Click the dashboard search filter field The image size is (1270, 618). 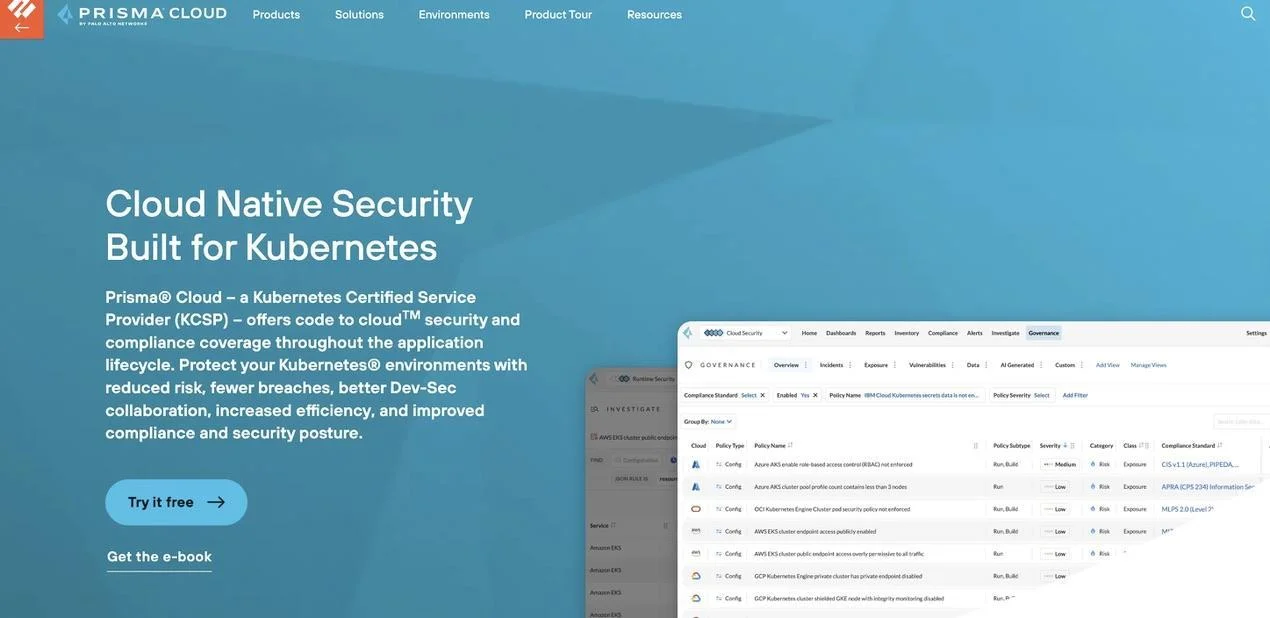(x=1241, y=421)
